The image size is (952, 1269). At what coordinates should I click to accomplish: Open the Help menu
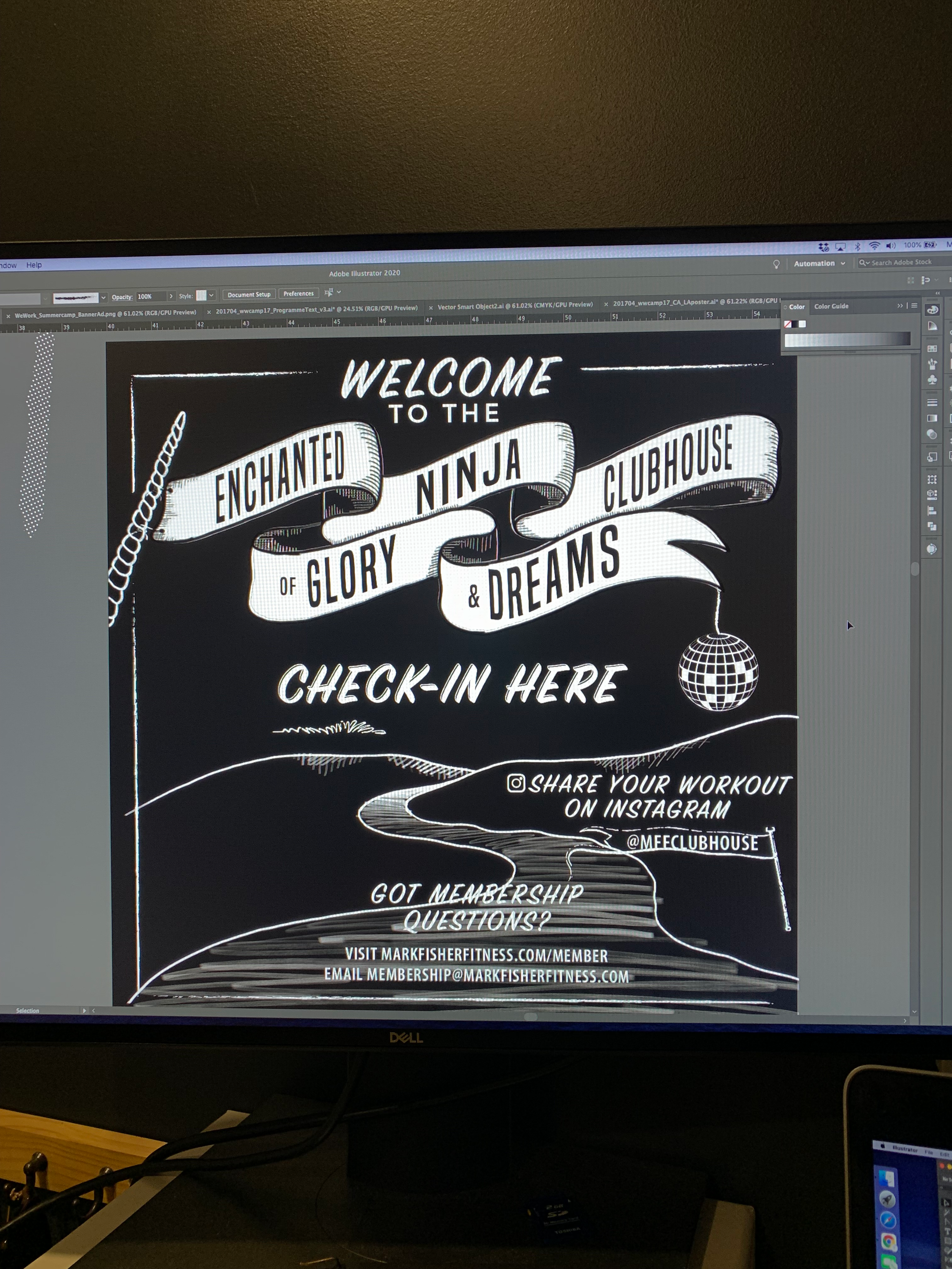[x=34, y=265]
